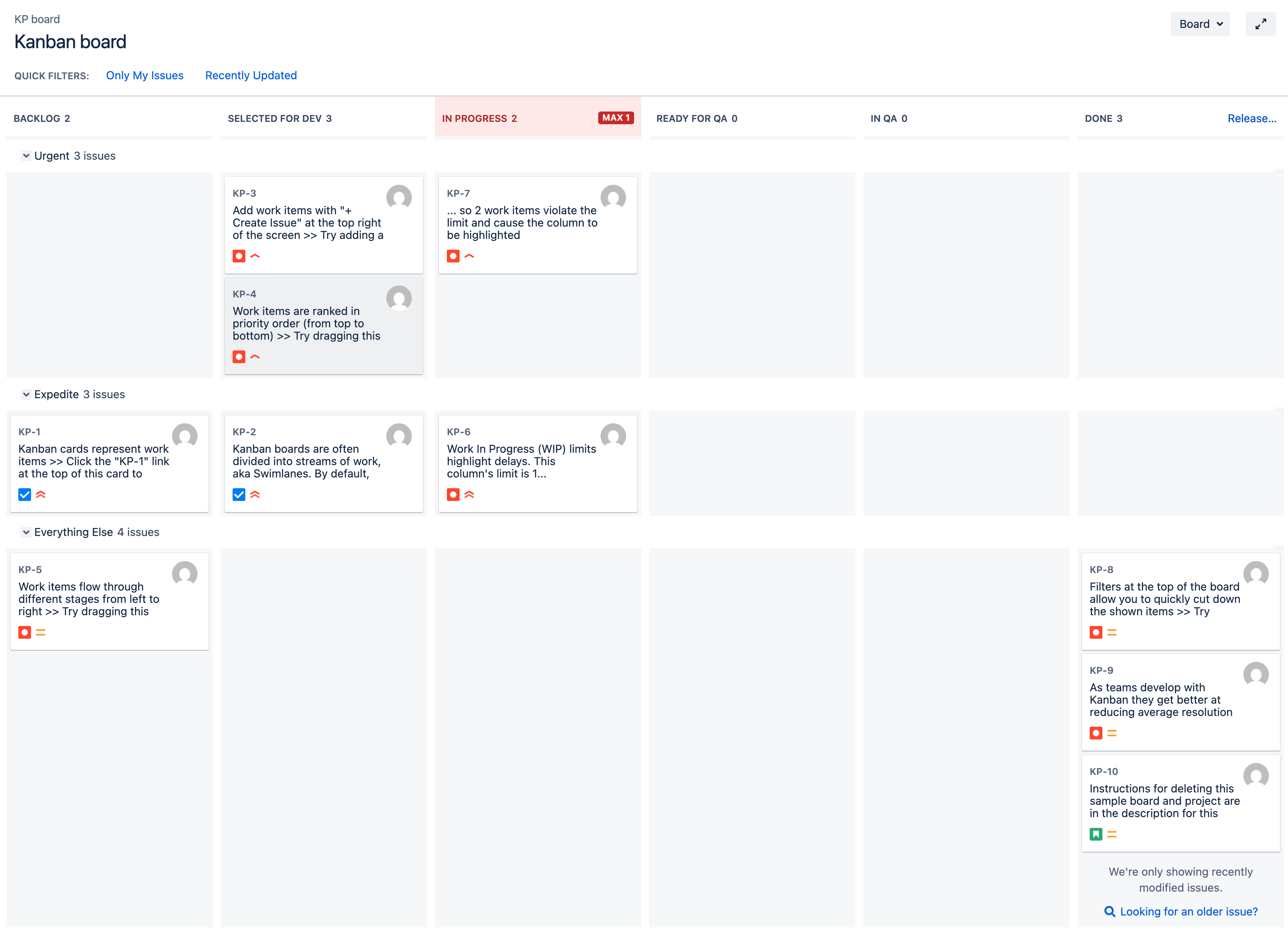
Task: Click the assignee avatar on KP-3
Action: (x=399, y=197)
